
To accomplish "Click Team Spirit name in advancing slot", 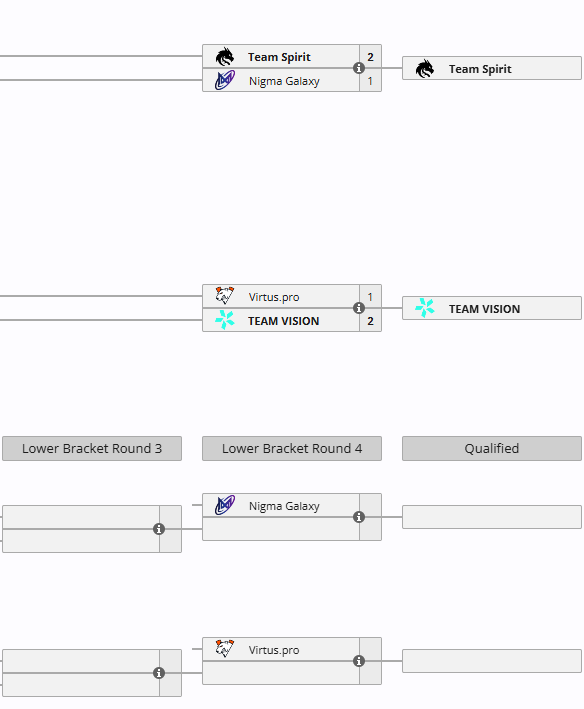I will (x=480, y=69).
